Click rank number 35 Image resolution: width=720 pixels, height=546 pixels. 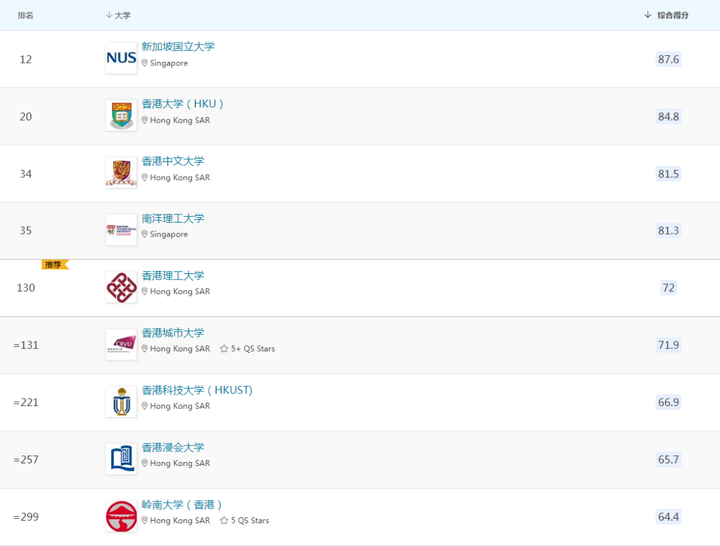[26, 231]
